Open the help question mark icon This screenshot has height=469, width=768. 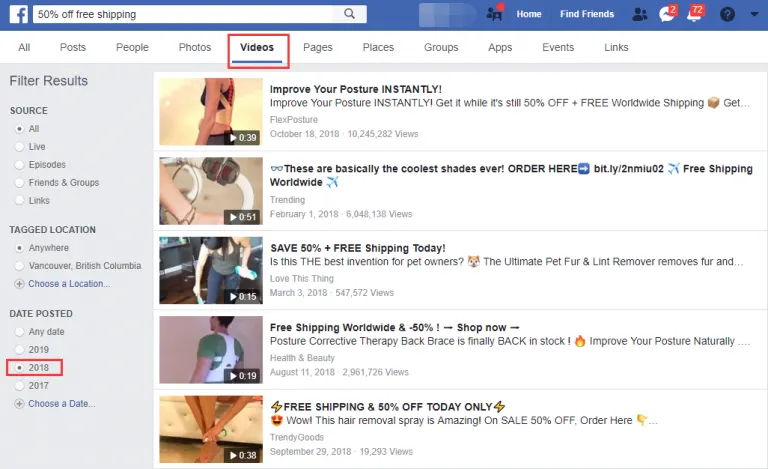pos(727,14)
